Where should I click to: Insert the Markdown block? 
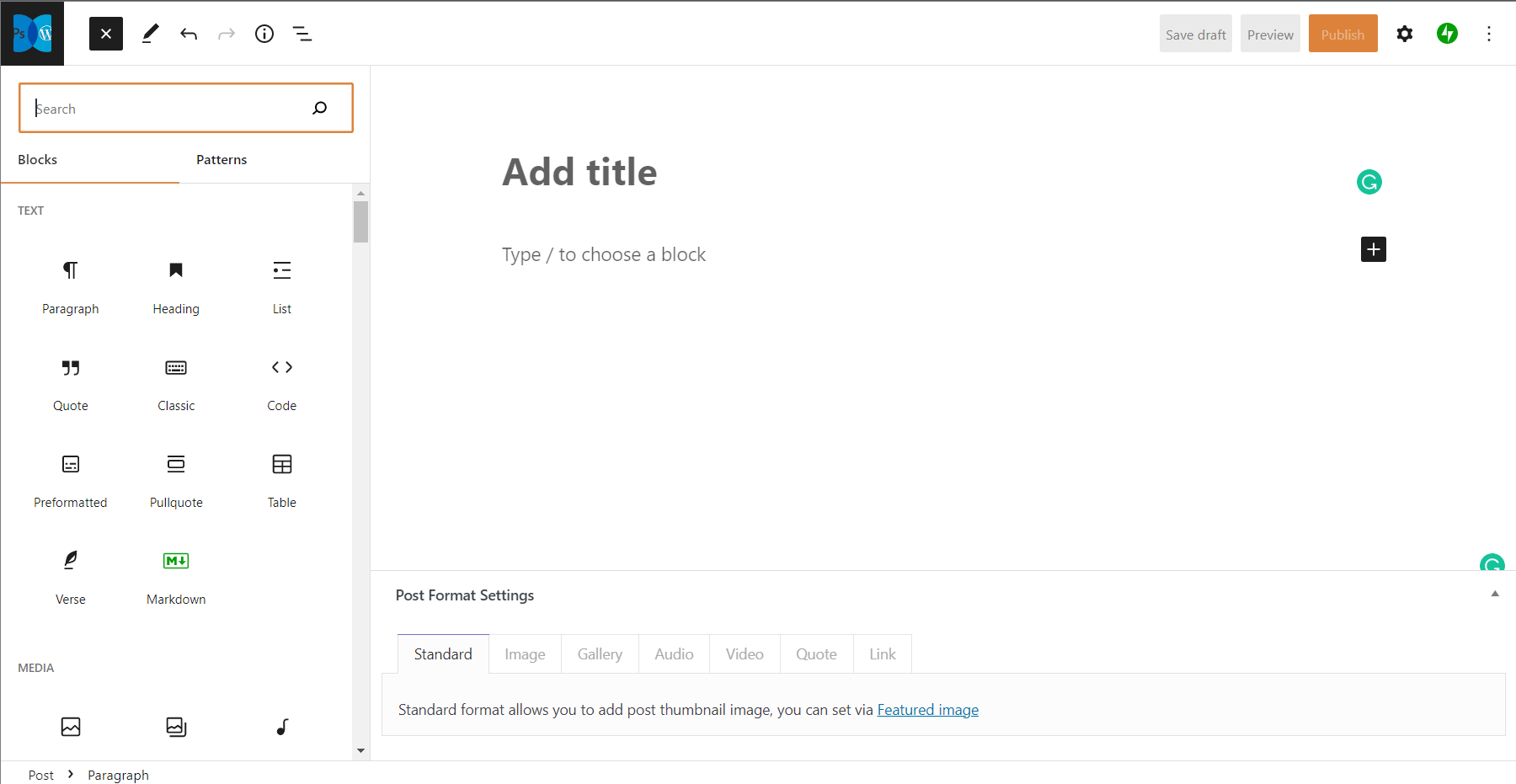coord(176,577)
